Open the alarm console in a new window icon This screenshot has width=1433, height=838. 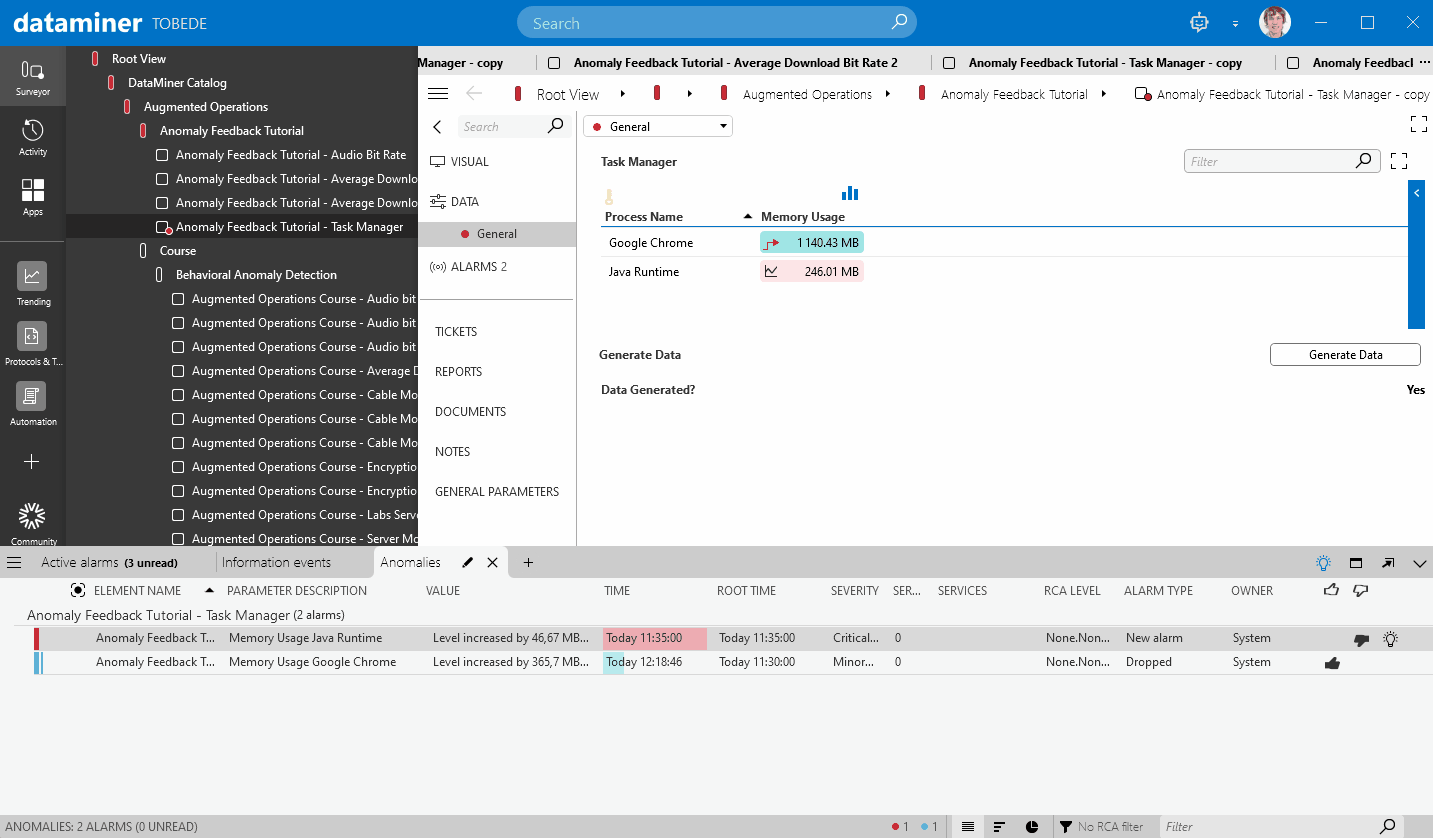[x=1388, y=562]
